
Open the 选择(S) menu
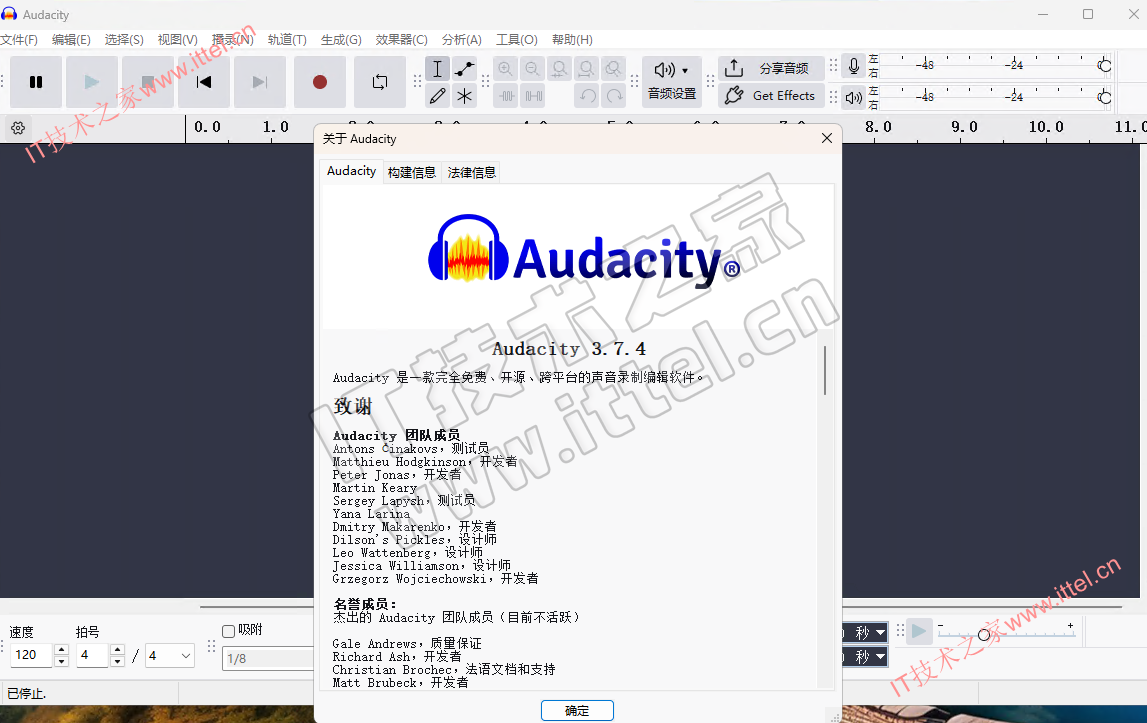[x=124, y=40]
